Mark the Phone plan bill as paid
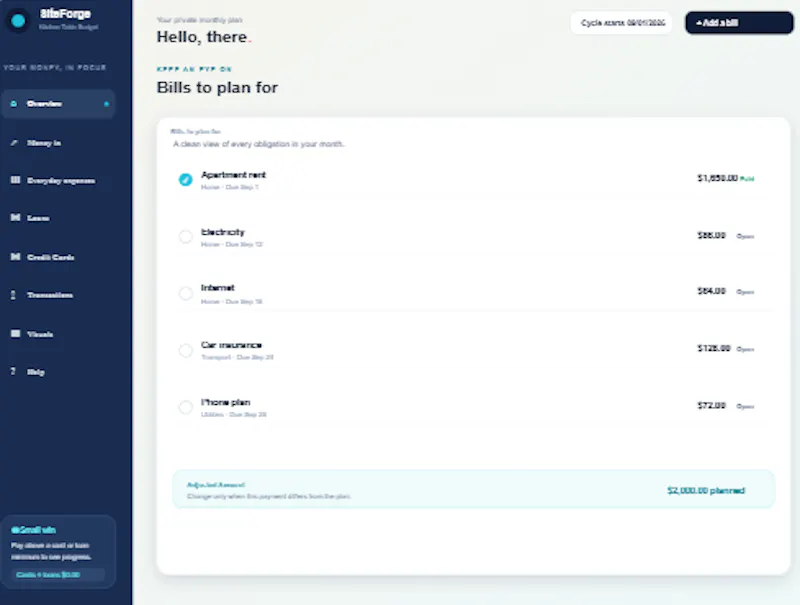This screenshot has height=605, width=800. click(185, 407)
